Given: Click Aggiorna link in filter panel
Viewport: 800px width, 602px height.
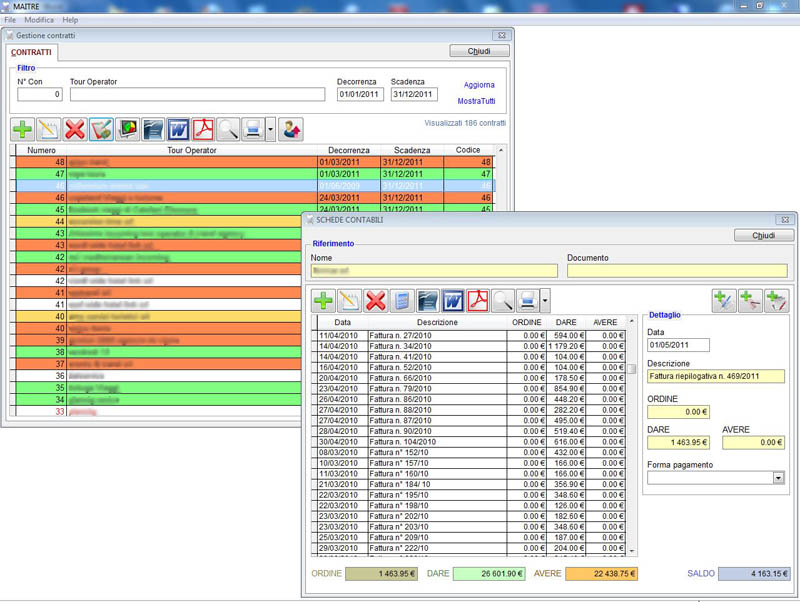Looking at the screenshot, I should [x=478, y=85].
